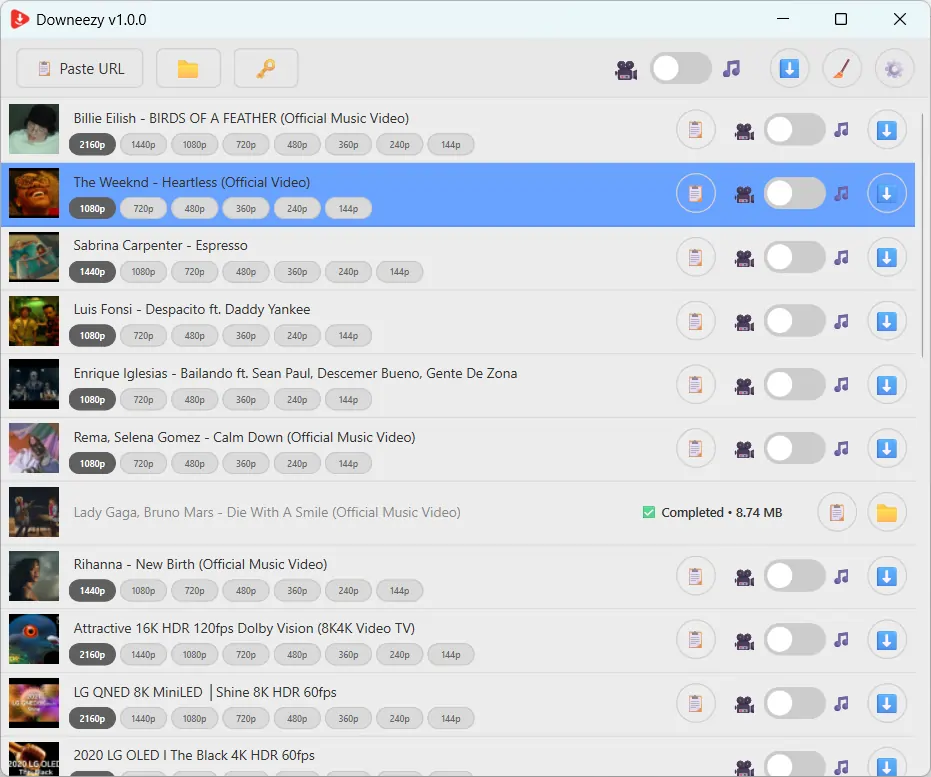Download the Billie Eilish BIRDS OF A FEATHER video

click(x=886, y=130)
